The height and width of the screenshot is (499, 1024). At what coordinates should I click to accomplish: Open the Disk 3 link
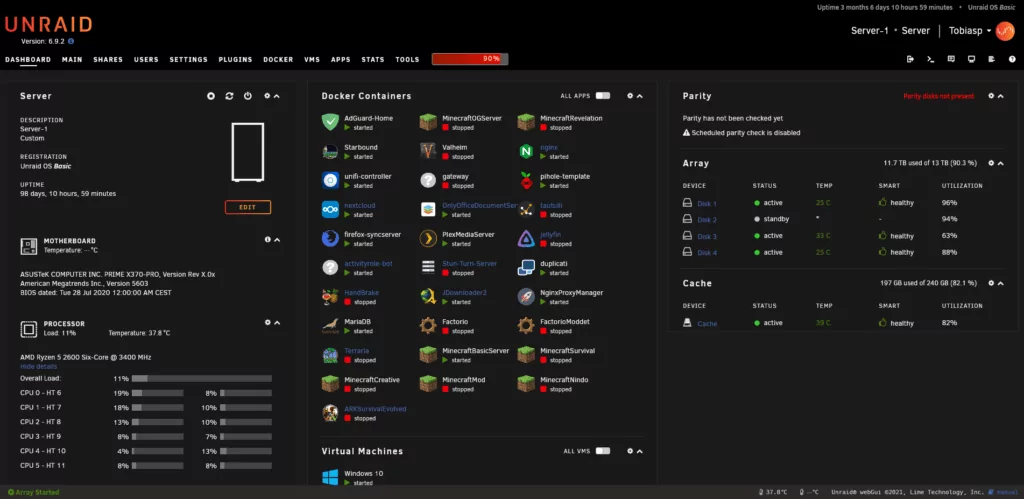[707, 236]
